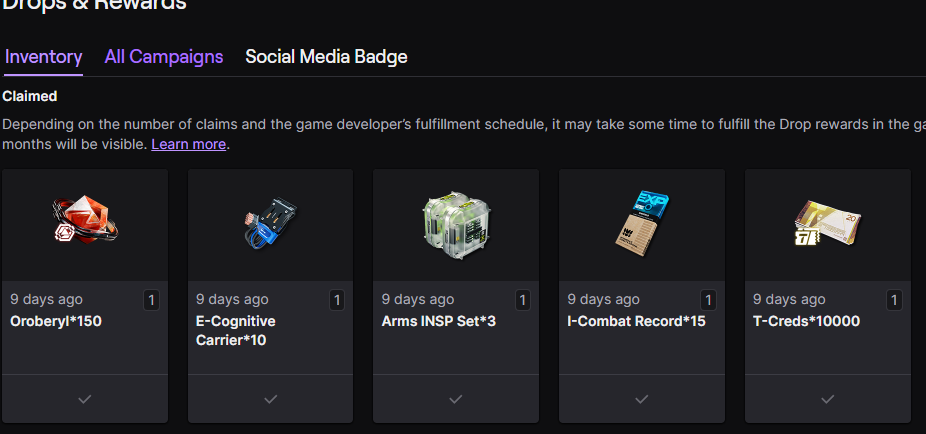
Task: Follow the Learn more link
Action: [188, 144]
